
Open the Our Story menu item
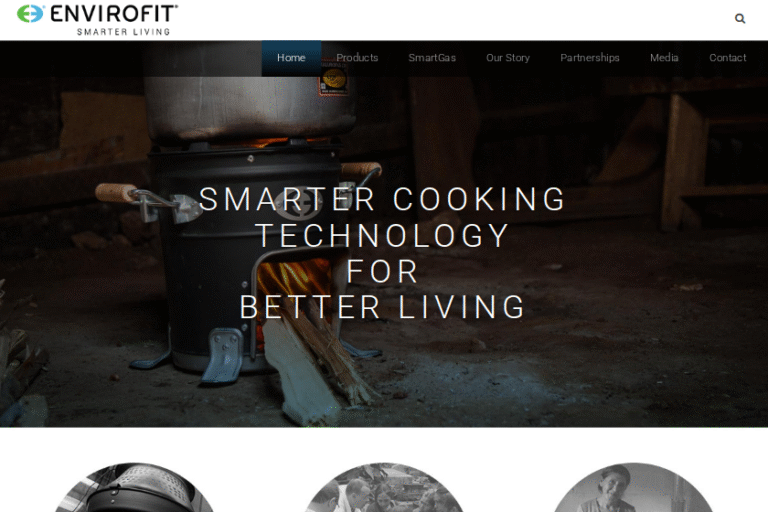click(x=508, y=58)
